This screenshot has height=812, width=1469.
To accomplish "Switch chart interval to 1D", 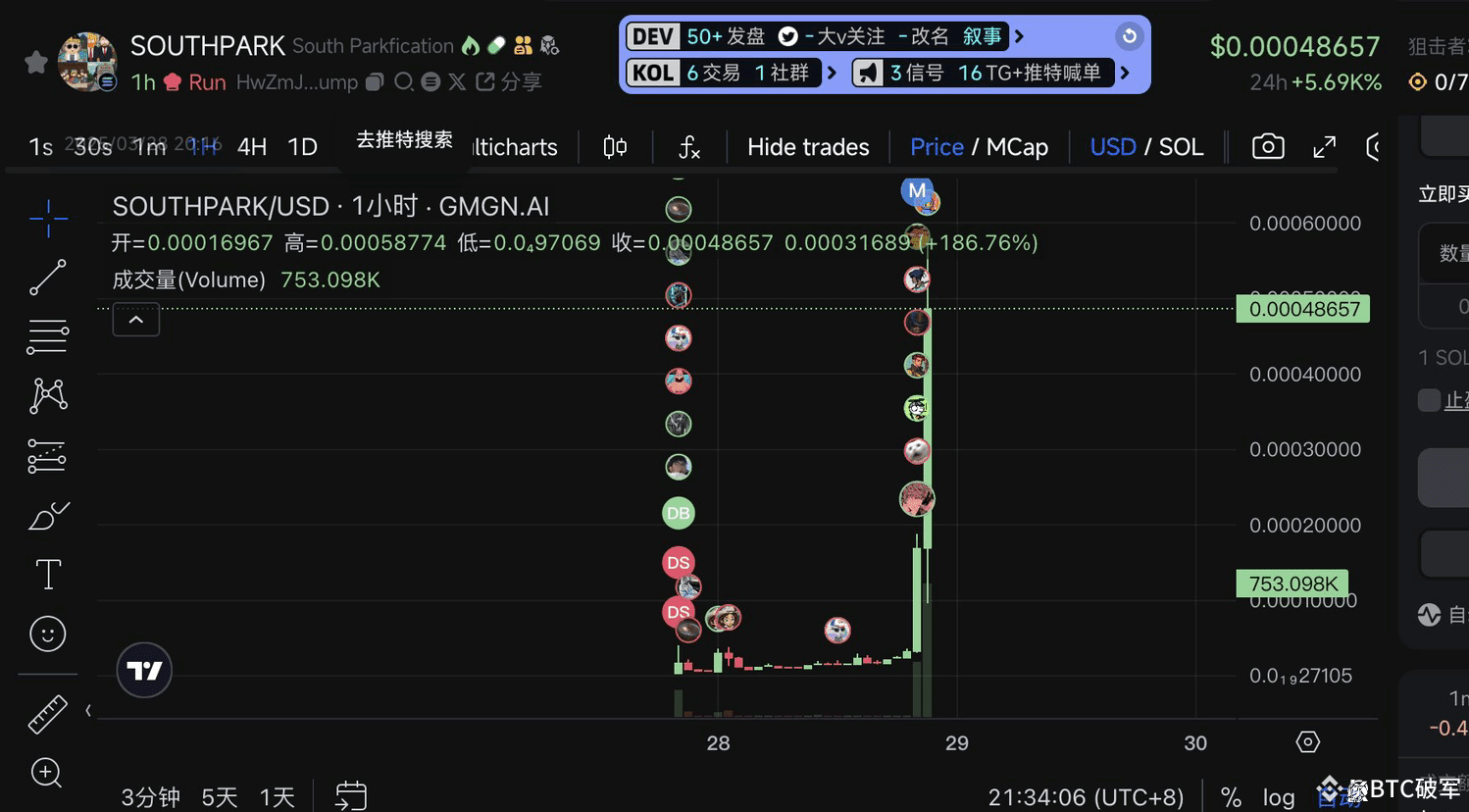I will pos(302,147).
